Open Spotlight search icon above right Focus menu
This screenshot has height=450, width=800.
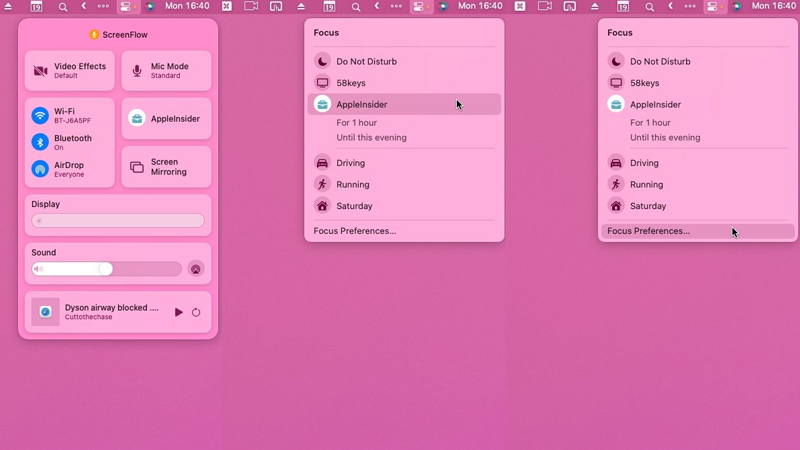point(649,7)
